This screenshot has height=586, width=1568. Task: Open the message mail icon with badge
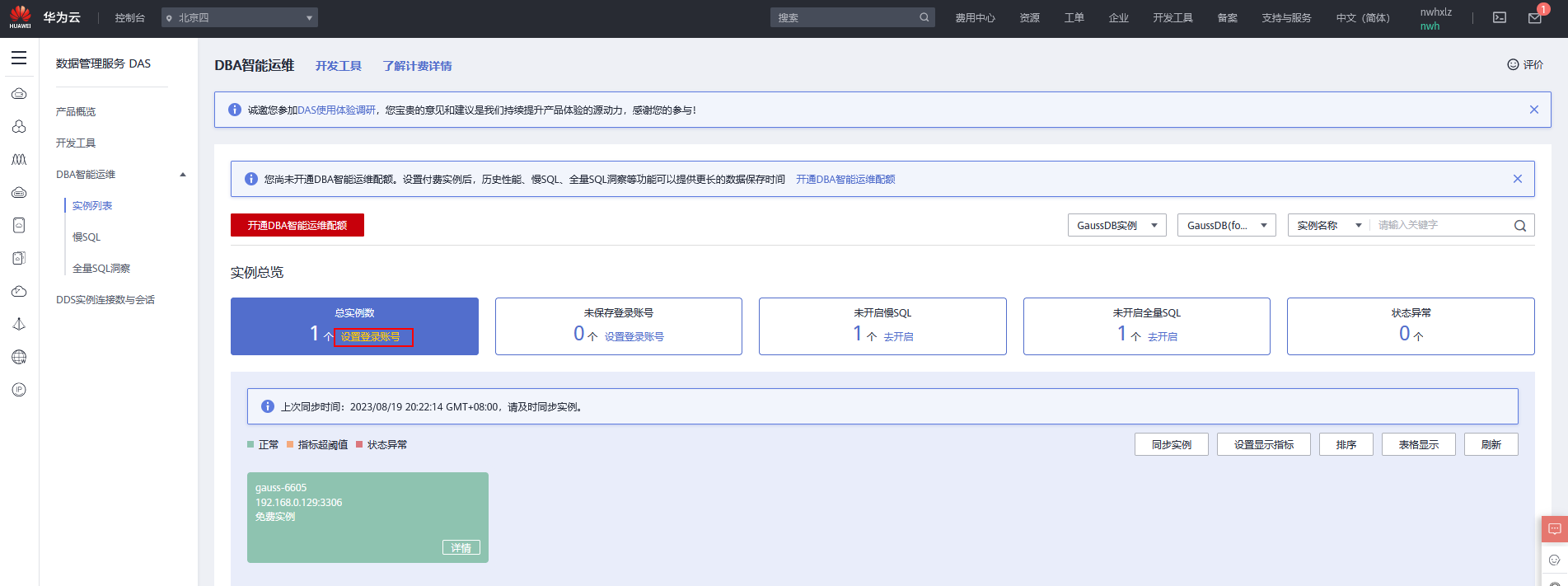pyautogui.click(x=1535, y=17)
